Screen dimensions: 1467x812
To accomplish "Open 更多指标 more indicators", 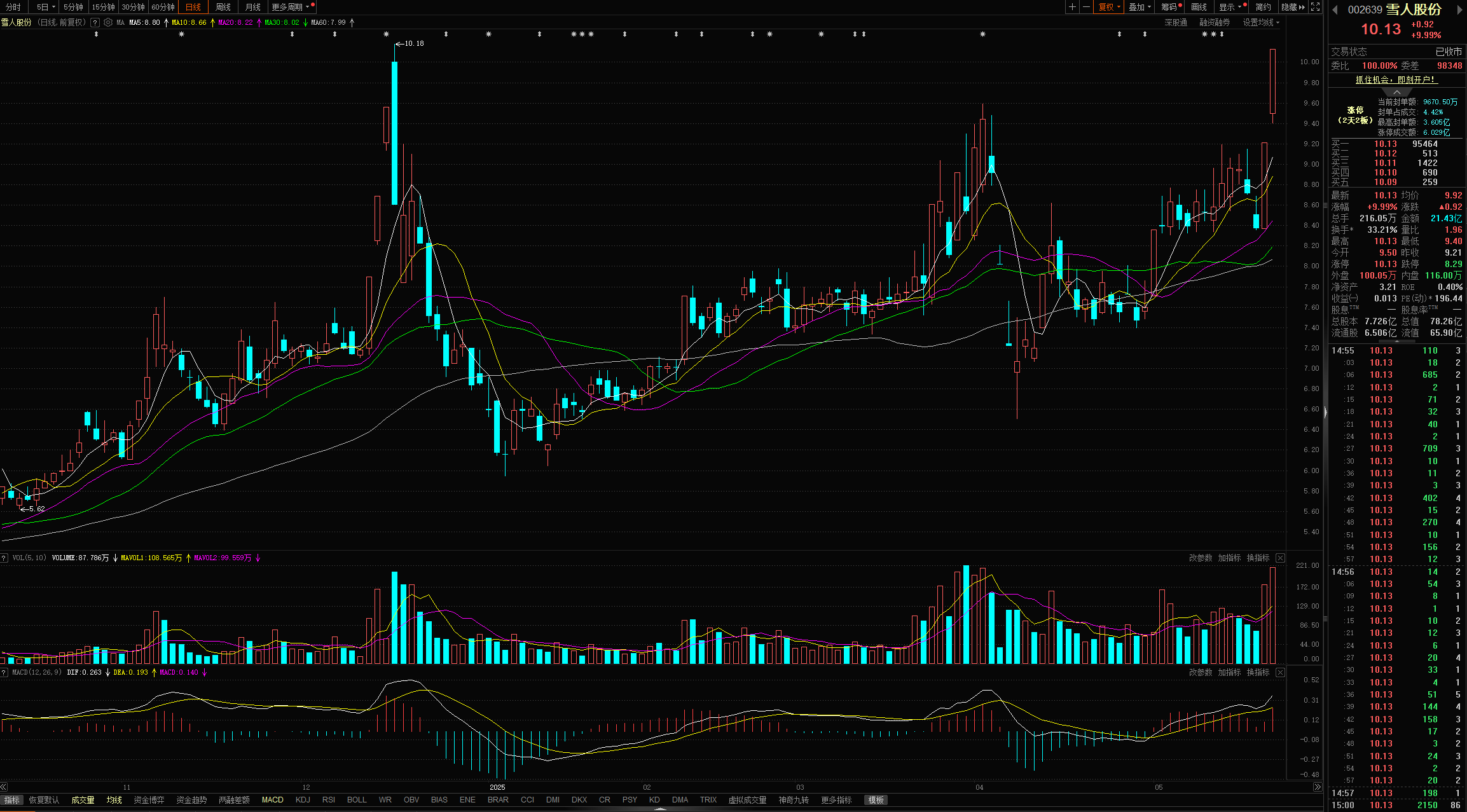I will (836, 800).
